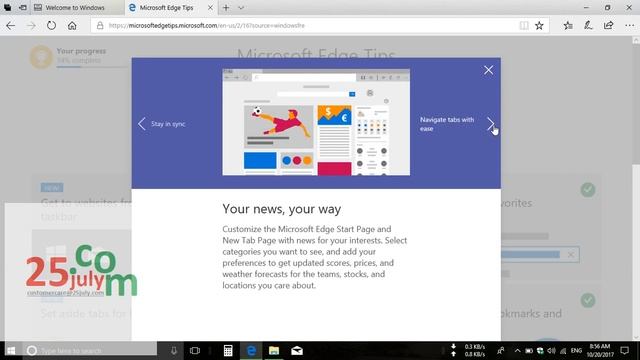Share this page icon
Image resolution: width=640 pixels, height=360 pixels.
(x=609, y=26)
